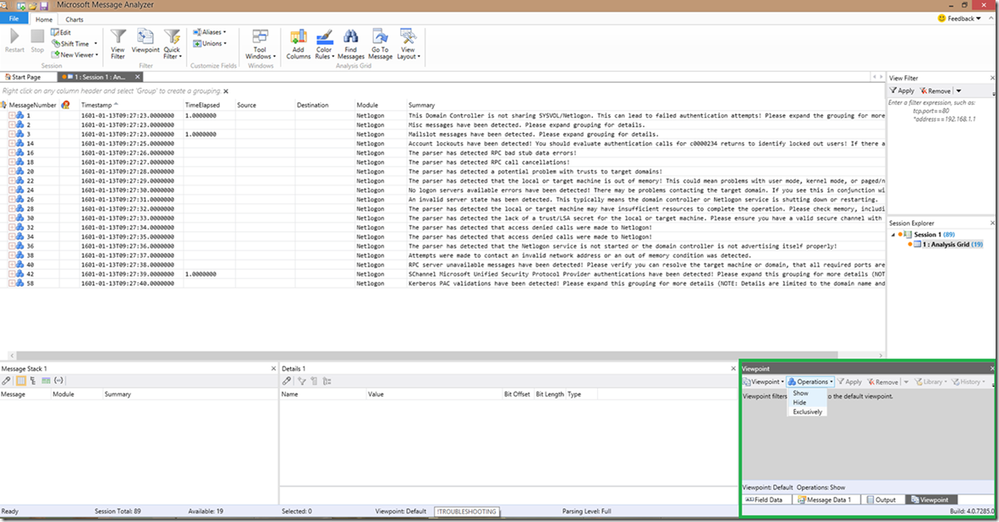Click the Viewpoint icon in the ribbon

point(145,41)
